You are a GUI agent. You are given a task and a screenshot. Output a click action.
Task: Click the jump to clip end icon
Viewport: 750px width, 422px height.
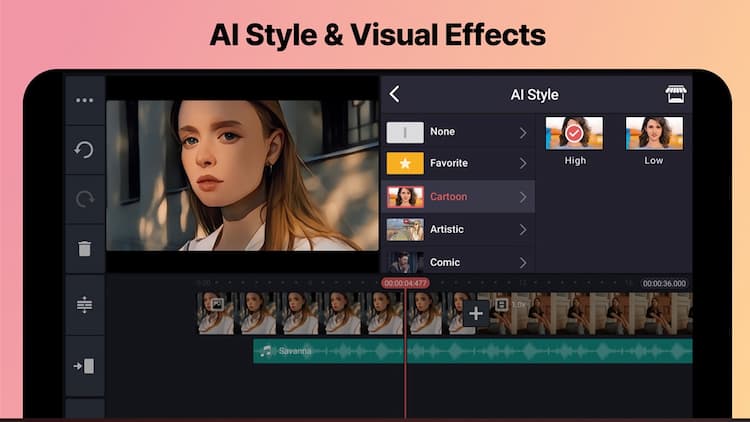click(x=84, y=366)
